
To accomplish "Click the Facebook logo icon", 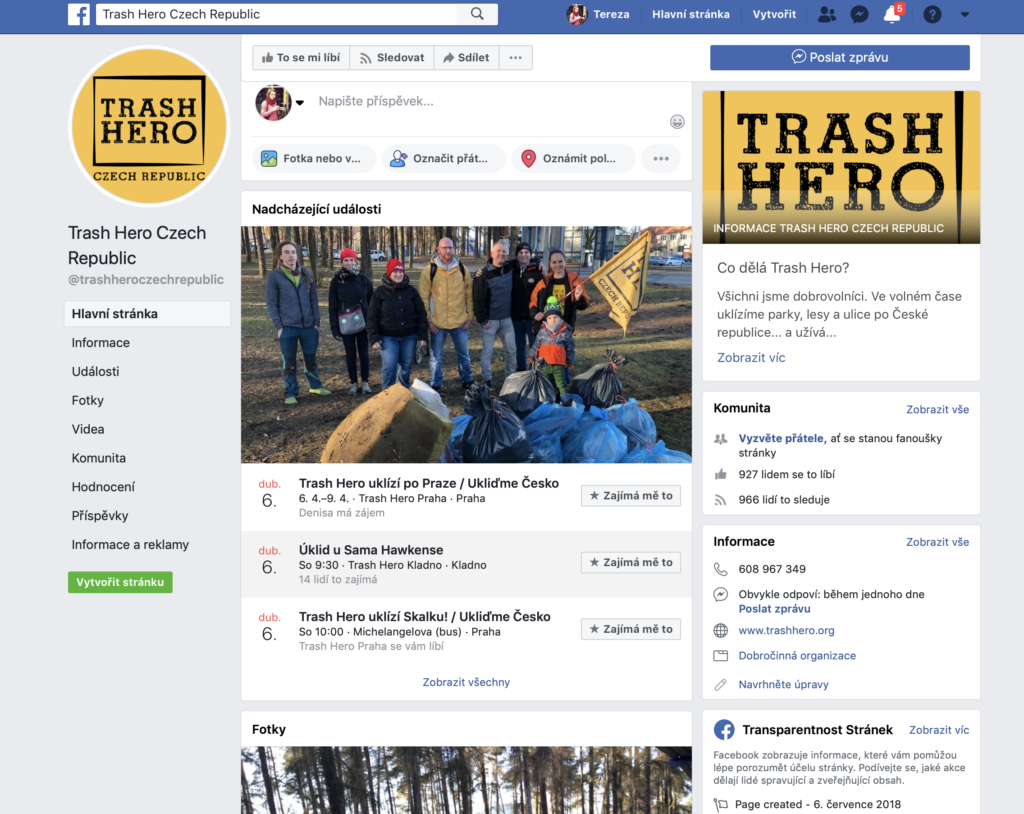I will tap(78, 14).
